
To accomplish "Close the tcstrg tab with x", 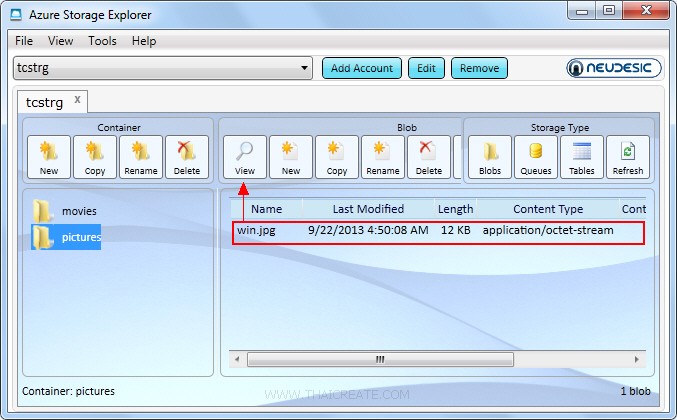I will 77,100.
